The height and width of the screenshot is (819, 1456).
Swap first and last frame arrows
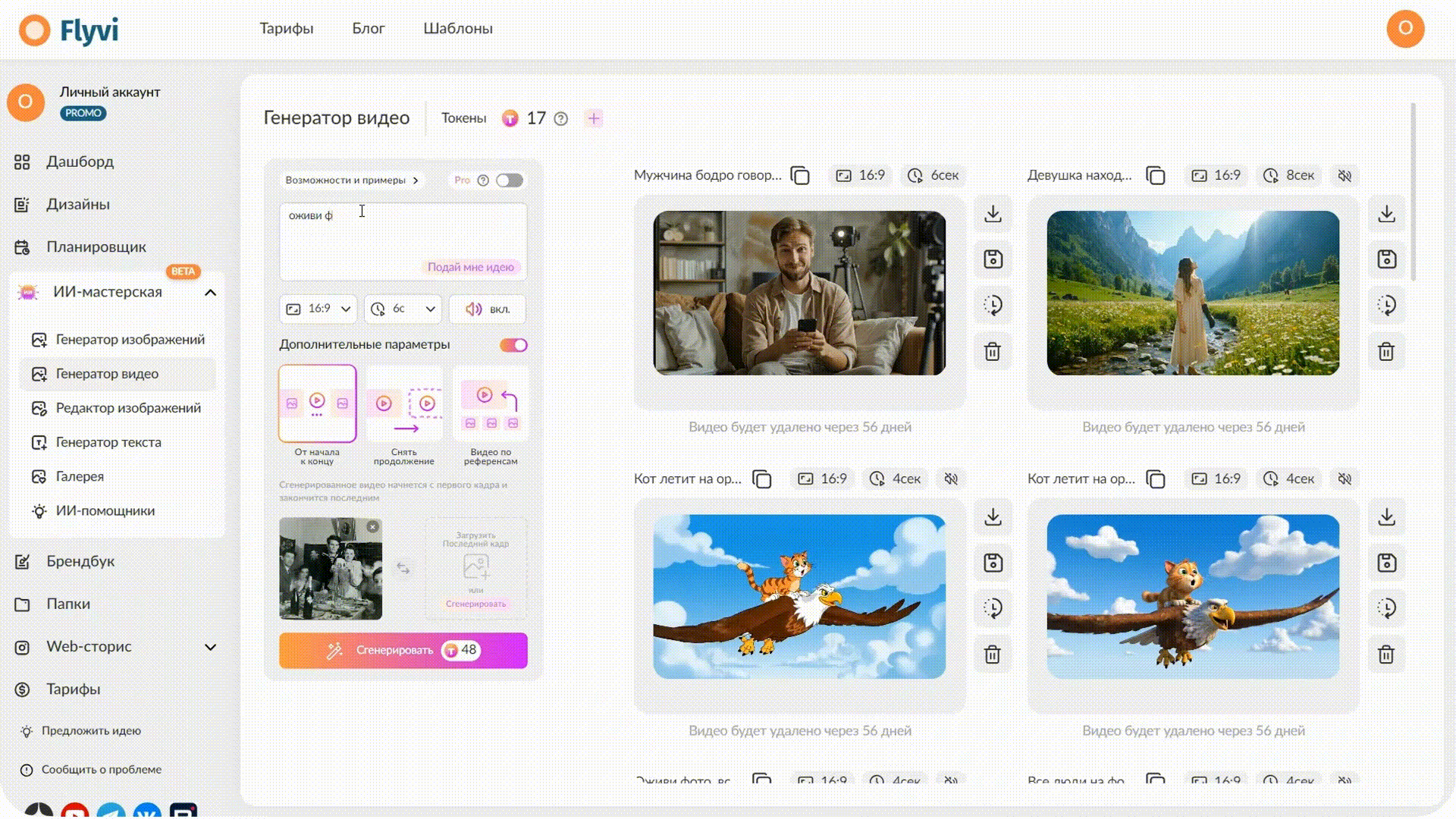pyautogui.click(x=403, y=568)
